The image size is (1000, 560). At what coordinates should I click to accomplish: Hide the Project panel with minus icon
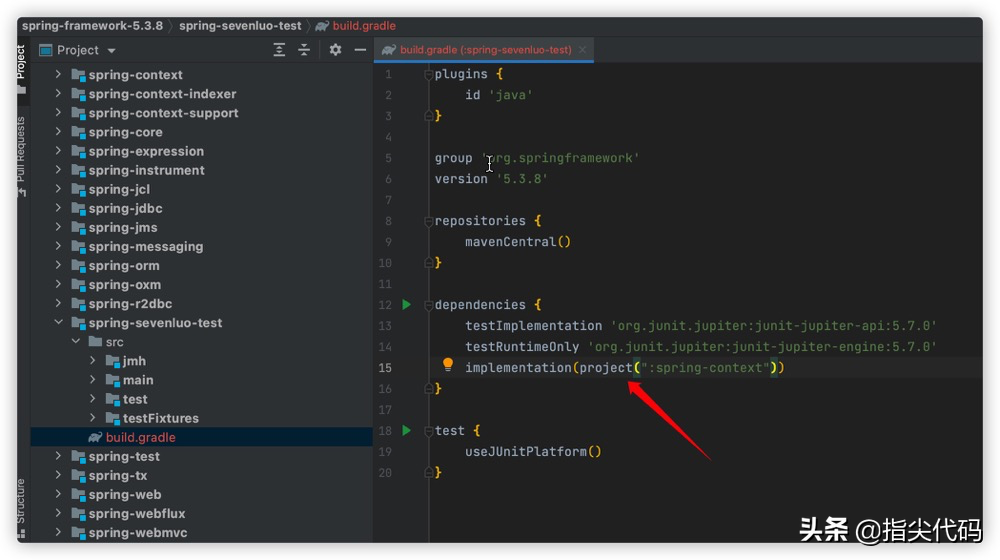[360, 50]
